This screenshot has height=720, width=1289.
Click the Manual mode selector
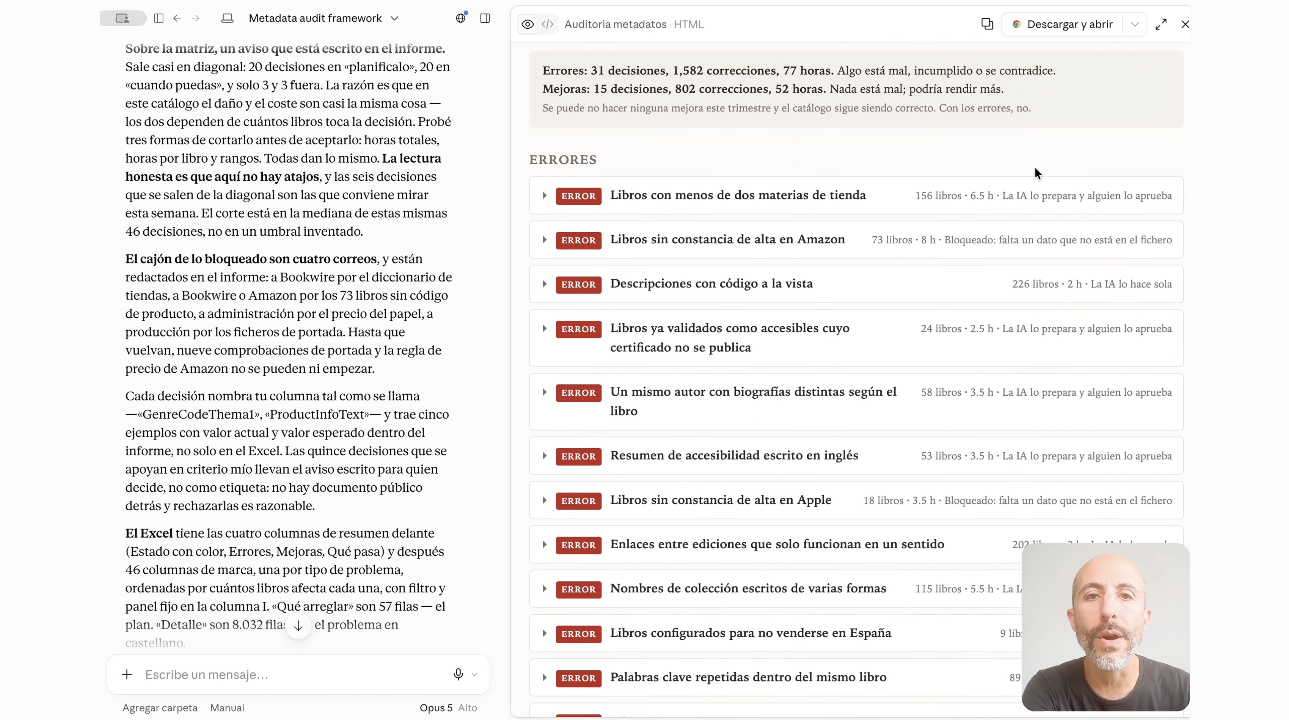pos(227,708)
